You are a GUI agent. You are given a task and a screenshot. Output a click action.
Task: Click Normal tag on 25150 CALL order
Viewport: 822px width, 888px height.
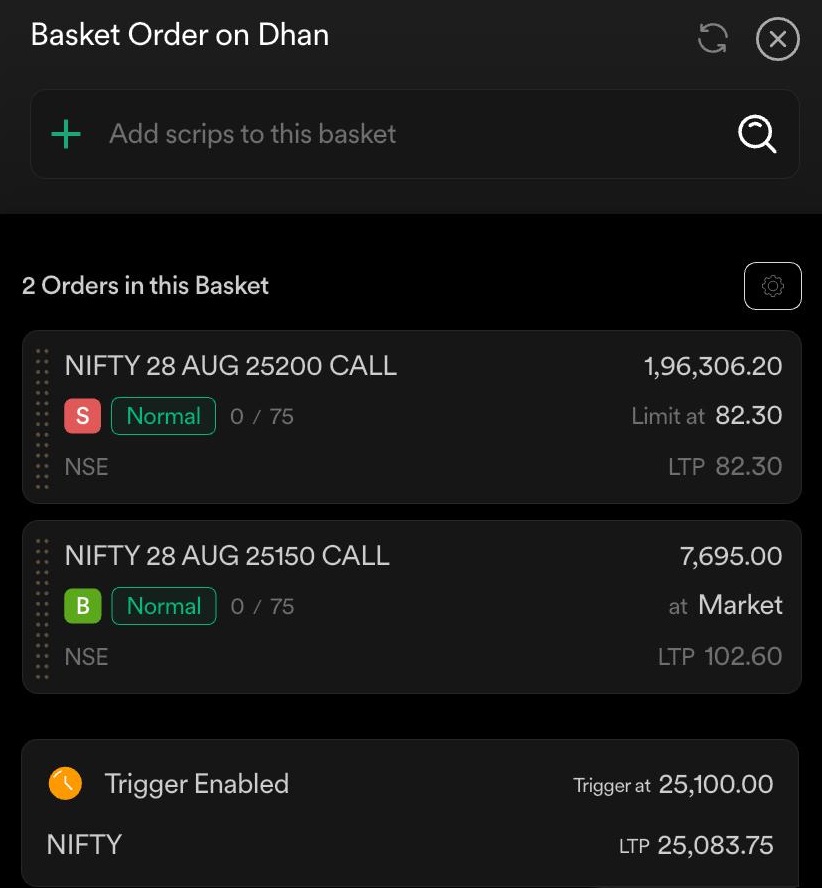[163, 606]
